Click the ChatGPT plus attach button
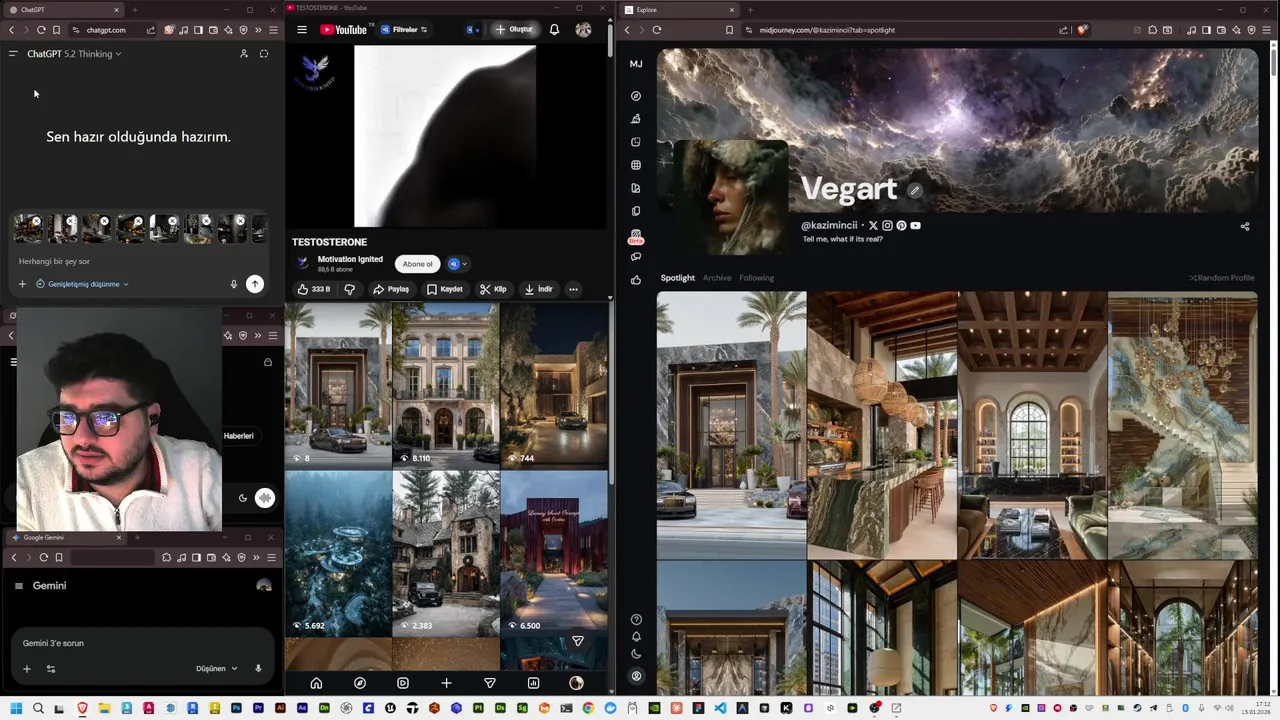The width and height of the screenshot is (1280, 720). [x=22, y=284]
